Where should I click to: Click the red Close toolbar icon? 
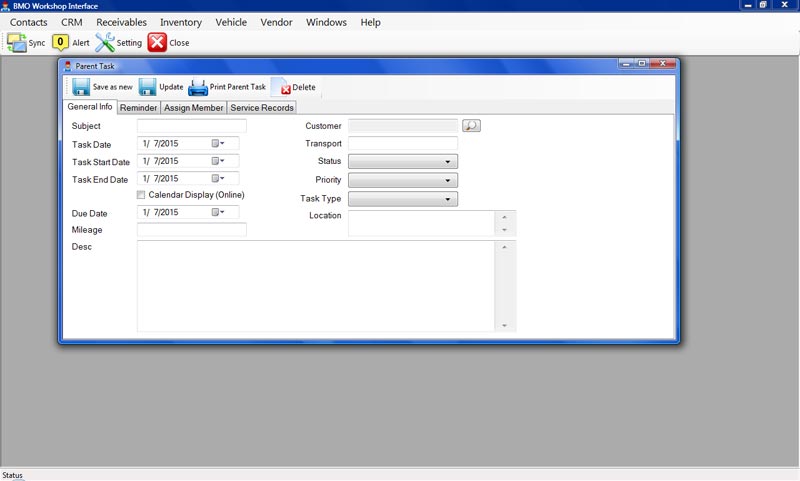pyautogui.click(x=157, y=43)
